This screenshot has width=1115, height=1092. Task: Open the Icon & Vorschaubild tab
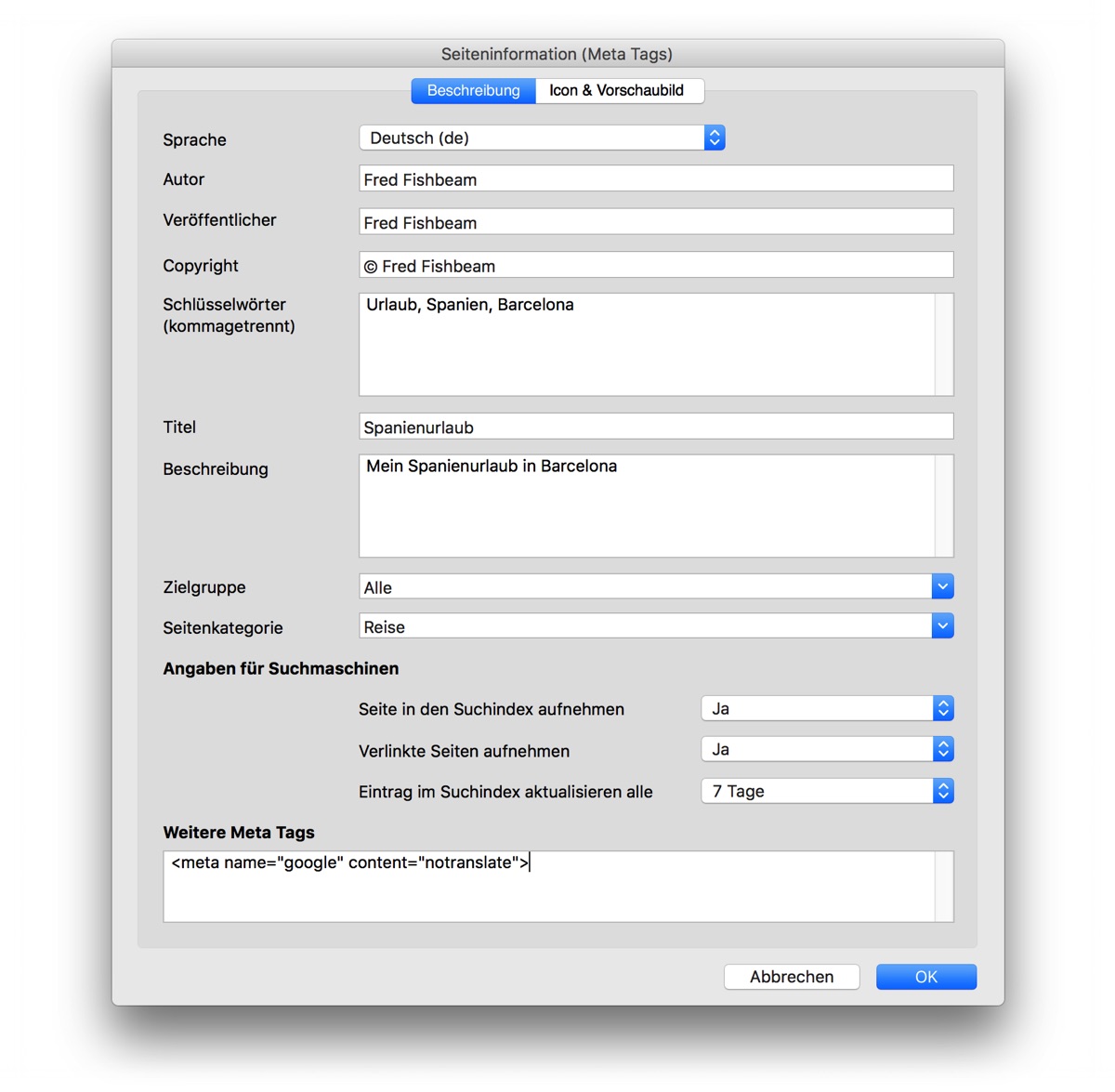pos(616,90)
